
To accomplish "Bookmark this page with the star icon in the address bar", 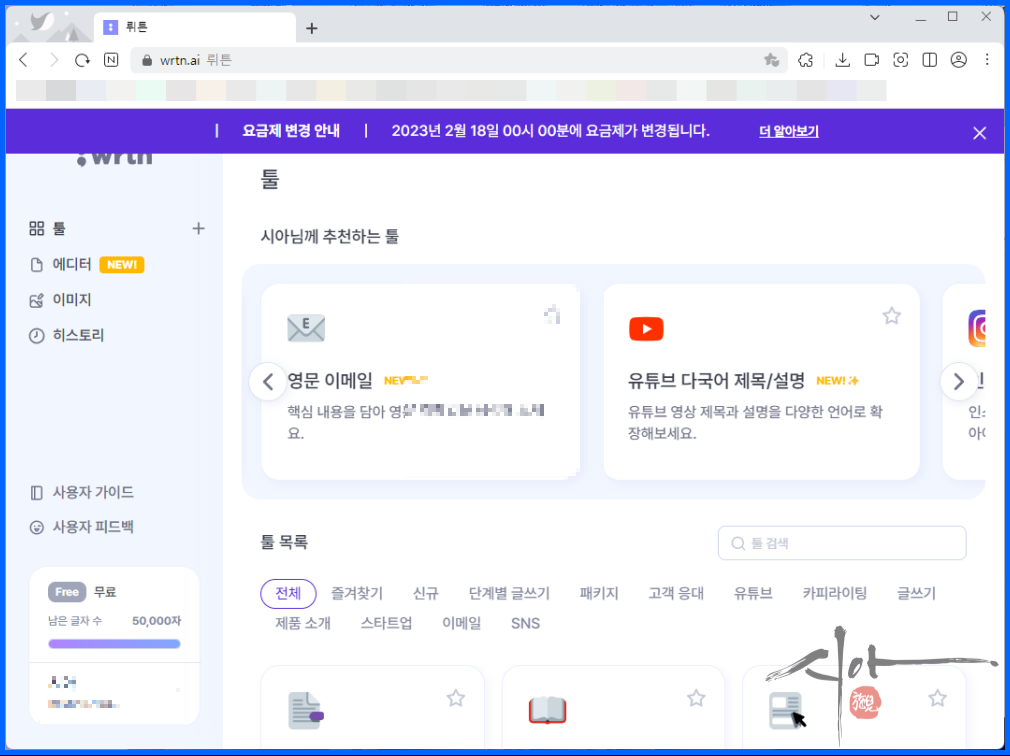I will (x=771, y=60).
